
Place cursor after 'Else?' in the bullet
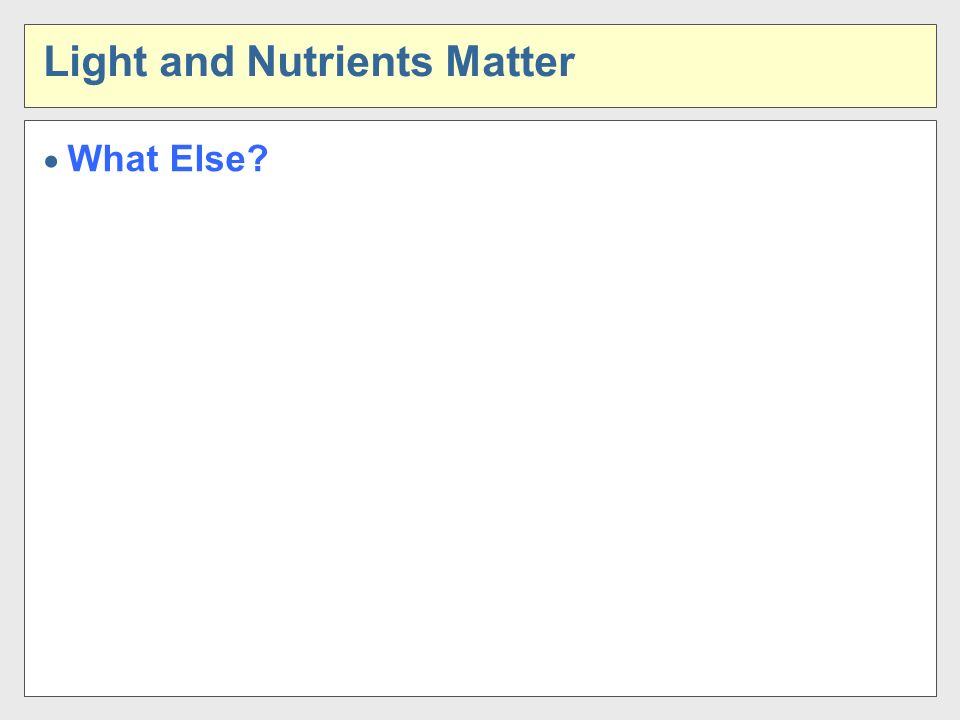(269, 159)
